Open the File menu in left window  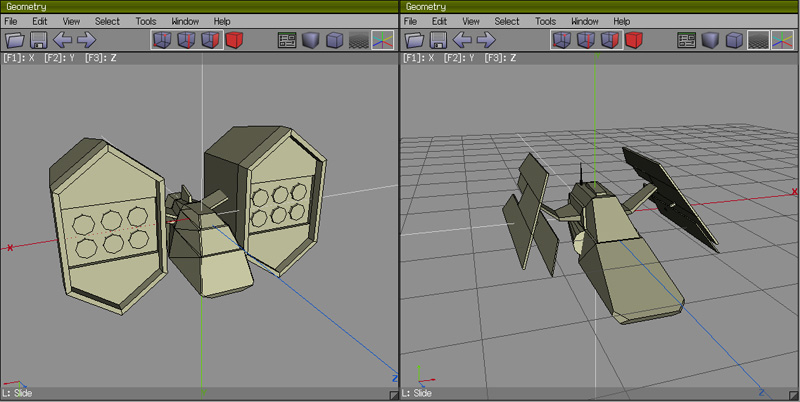pyautogui.click(x=12, y=21)
